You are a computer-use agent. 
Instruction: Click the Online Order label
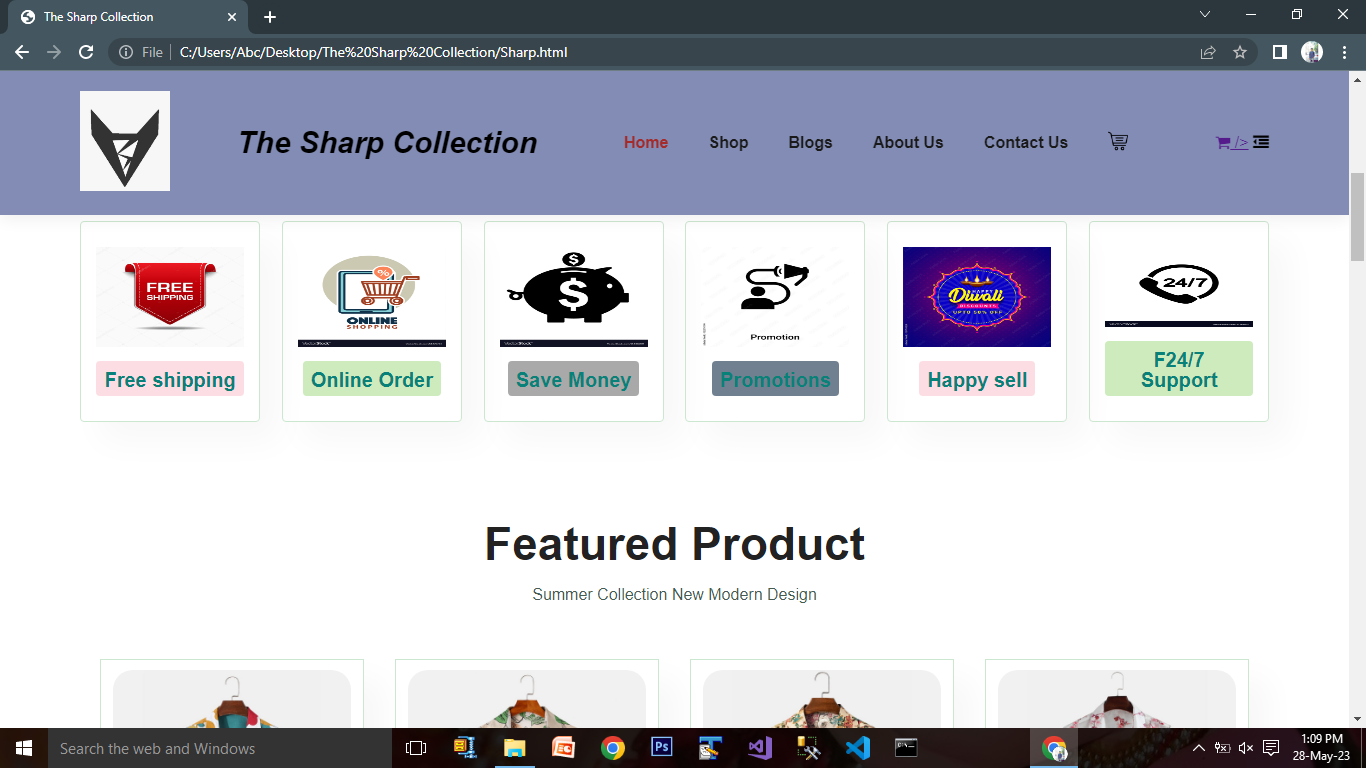372,379
